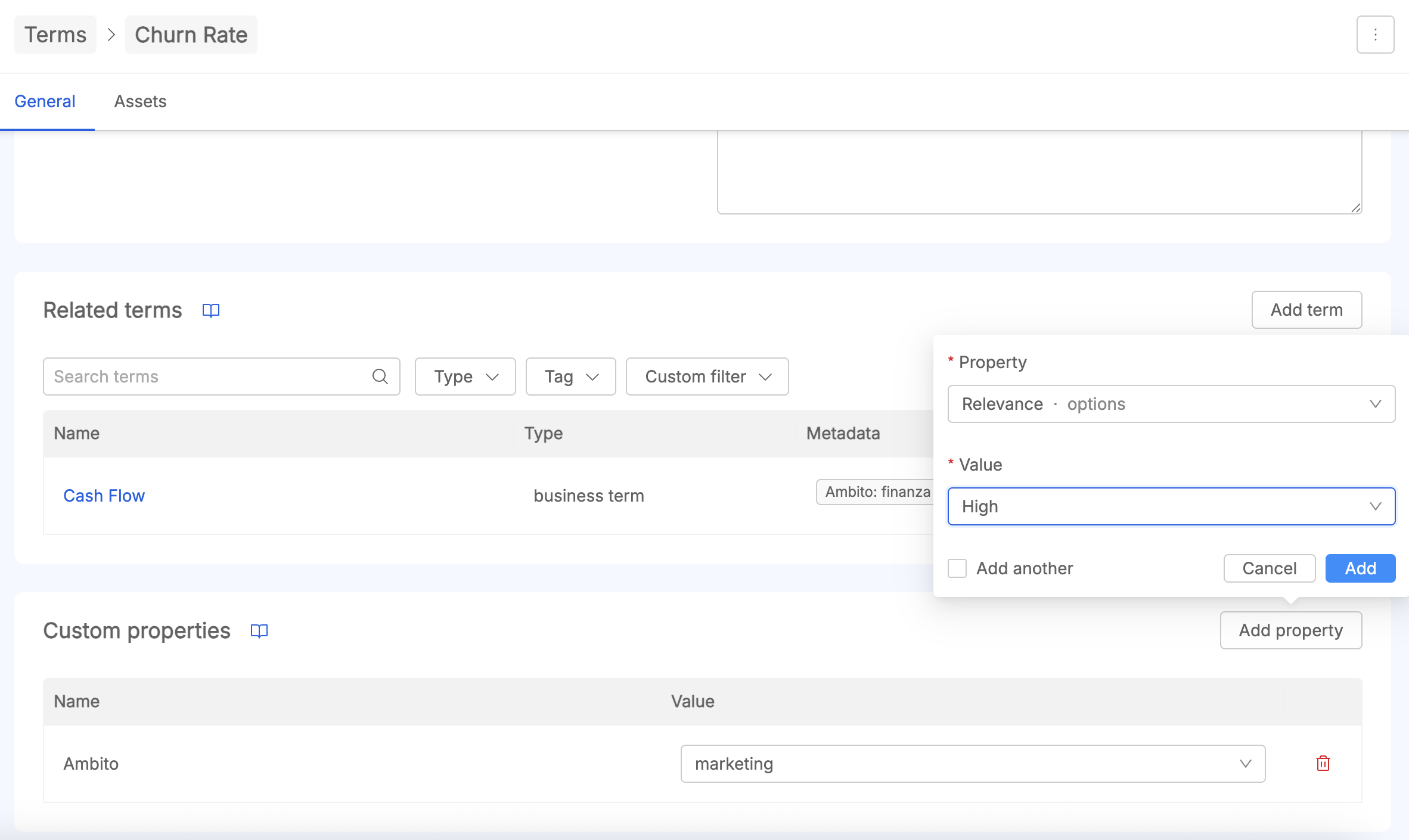Image resolution: width=1409 pixels, height=840 pixels.
Task: Tick the Add another checkbox
Action: pos(957,568)
